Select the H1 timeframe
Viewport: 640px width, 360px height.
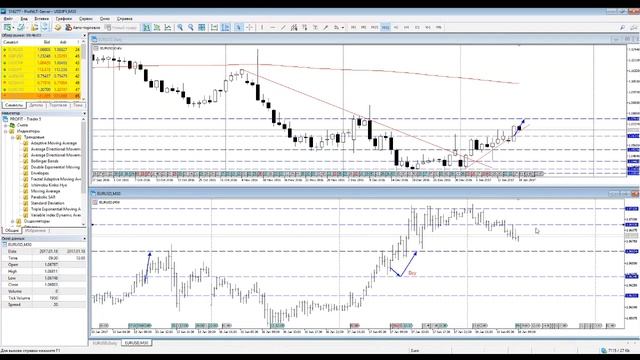pos(396,27)
